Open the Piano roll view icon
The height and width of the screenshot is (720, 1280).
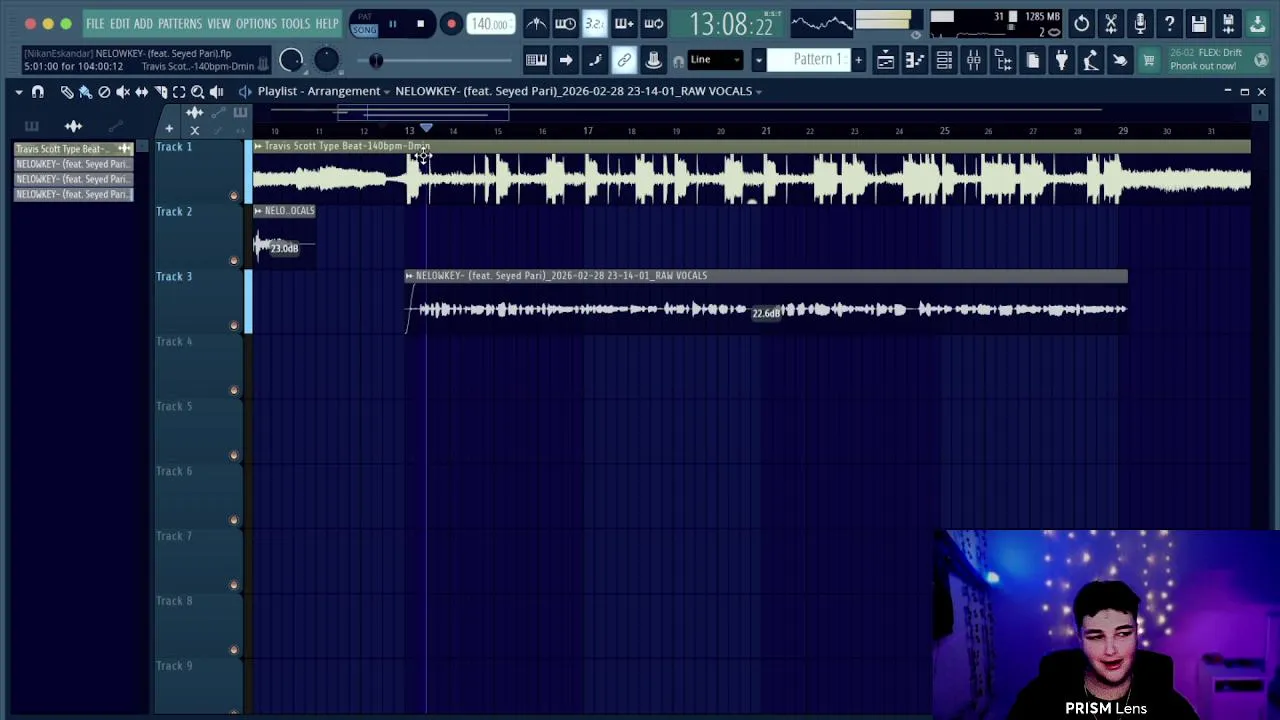pos(914,61)
